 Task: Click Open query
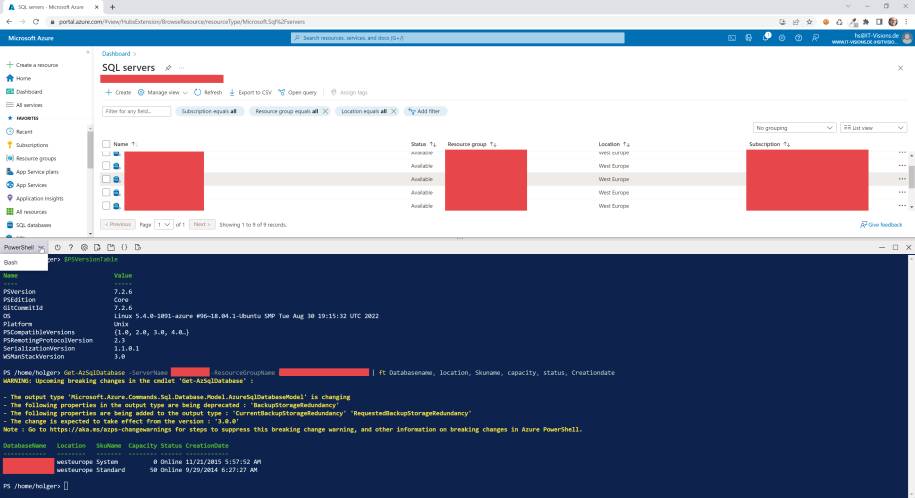[x=298, y=92]
